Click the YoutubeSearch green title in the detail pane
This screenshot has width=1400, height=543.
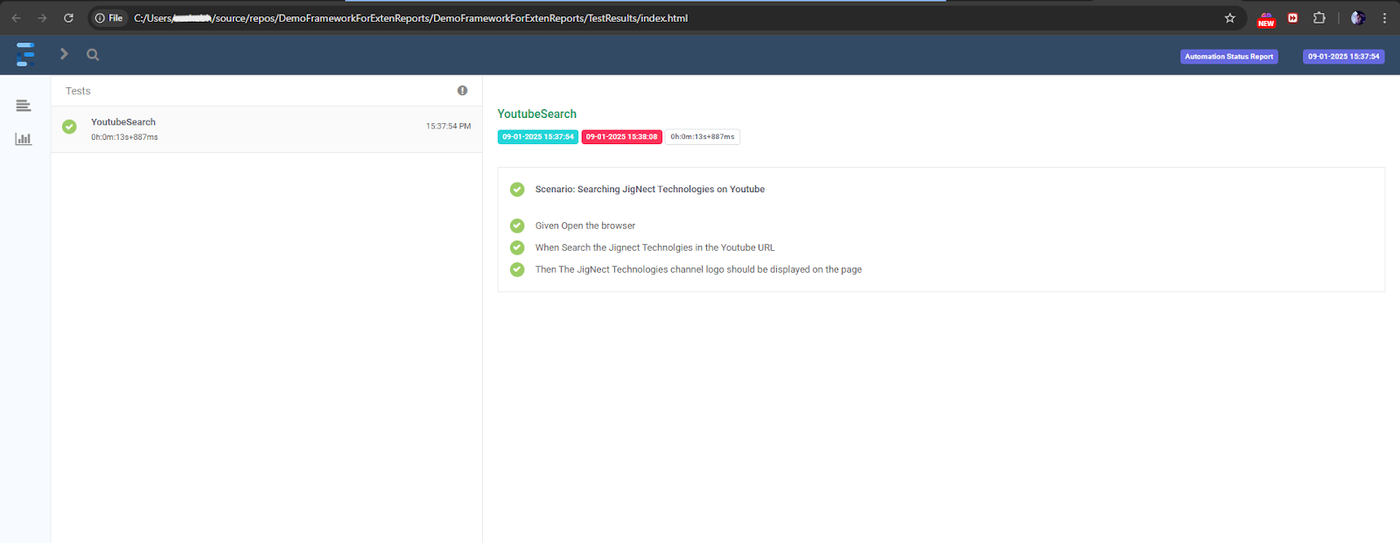(x=537, y=114)
